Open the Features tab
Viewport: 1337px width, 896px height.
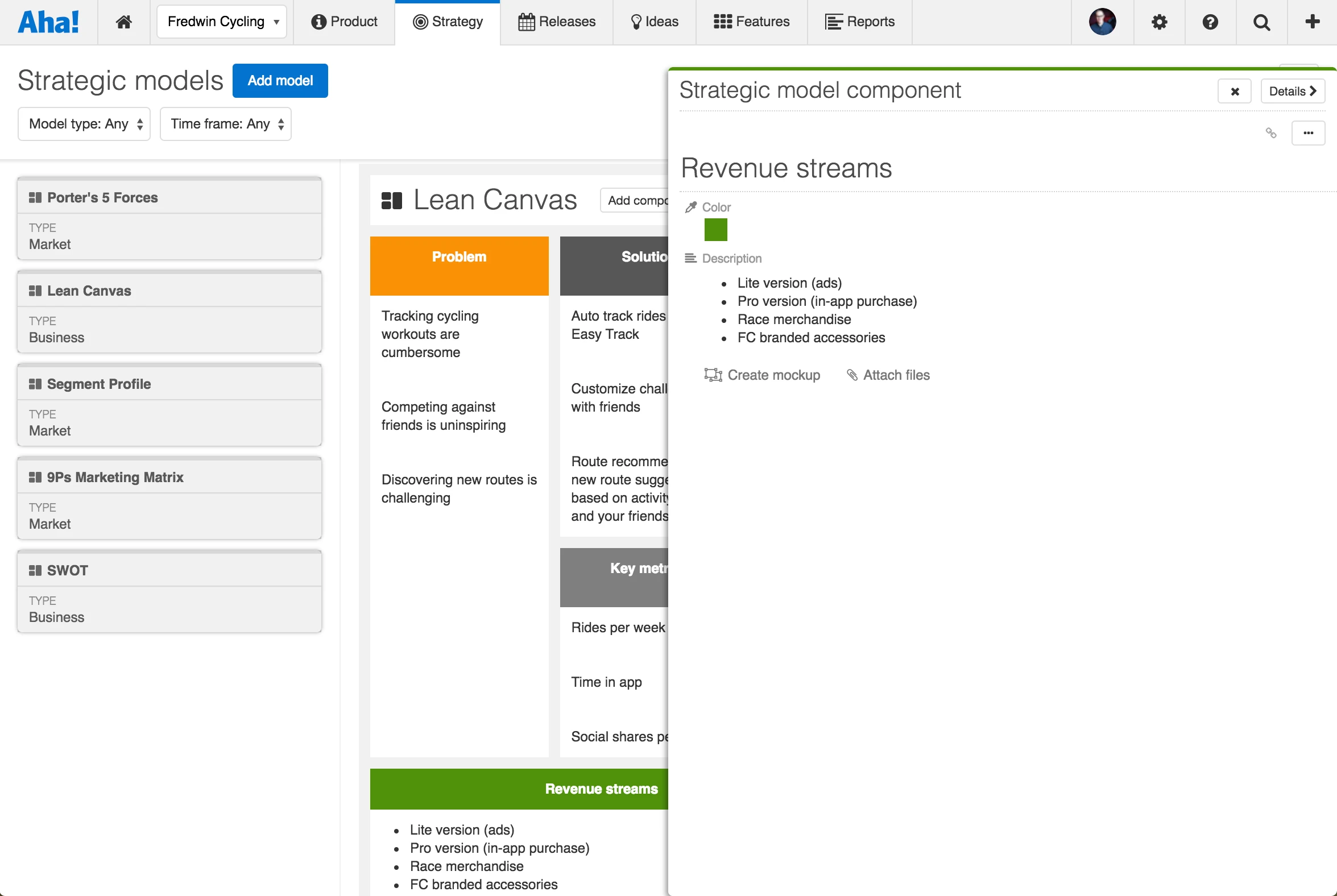coord(751,22)
